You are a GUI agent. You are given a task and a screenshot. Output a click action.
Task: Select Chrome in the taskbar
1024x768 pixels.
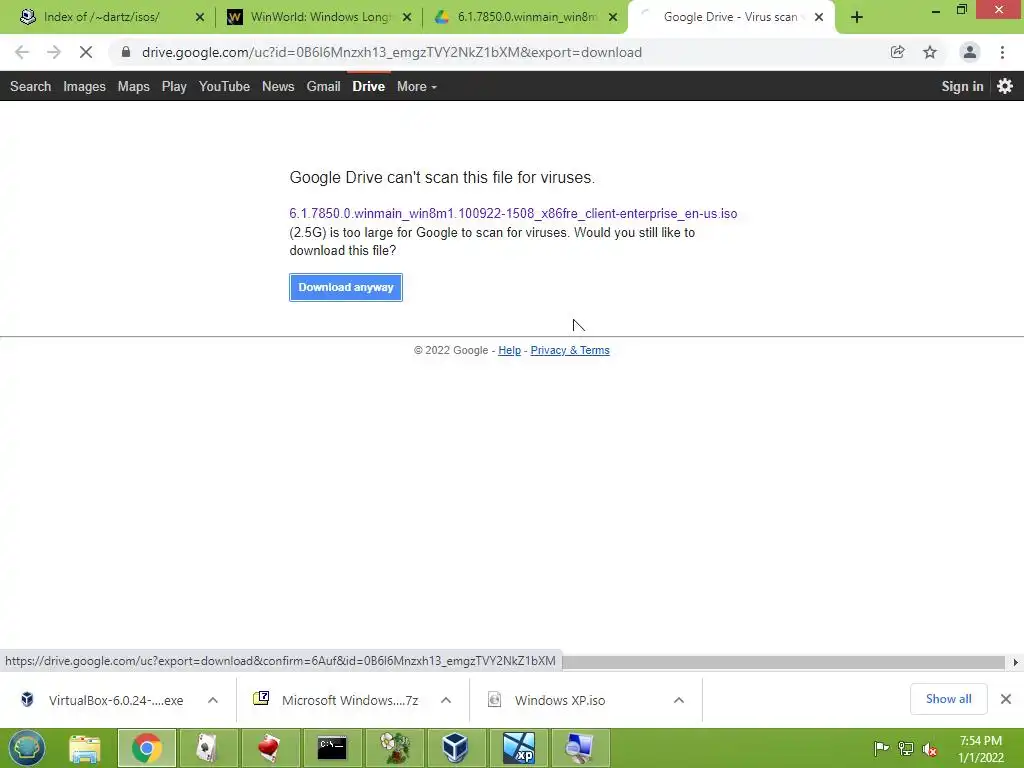[x=146, y=748]
